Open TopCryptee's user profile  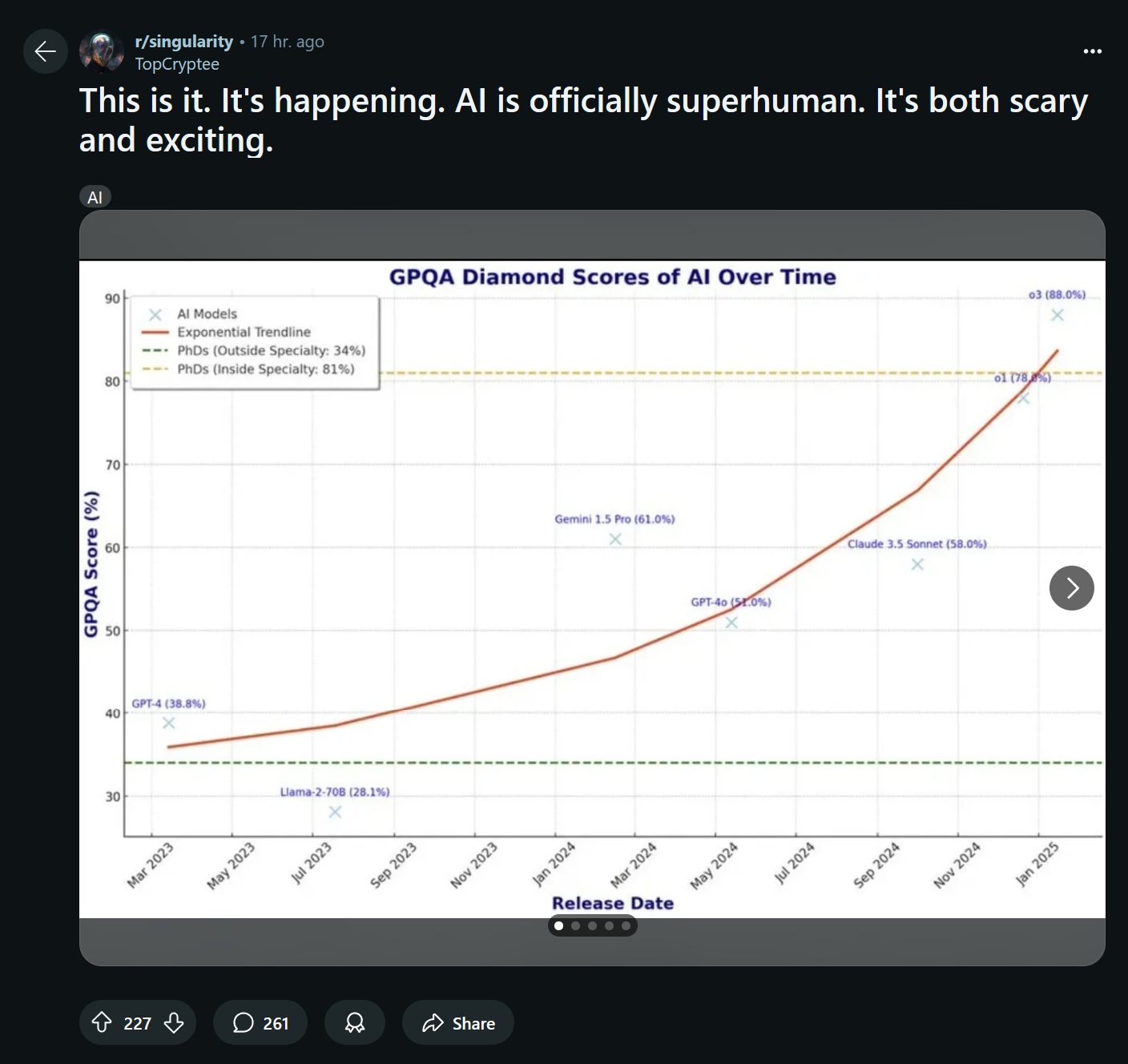[176, 64]
